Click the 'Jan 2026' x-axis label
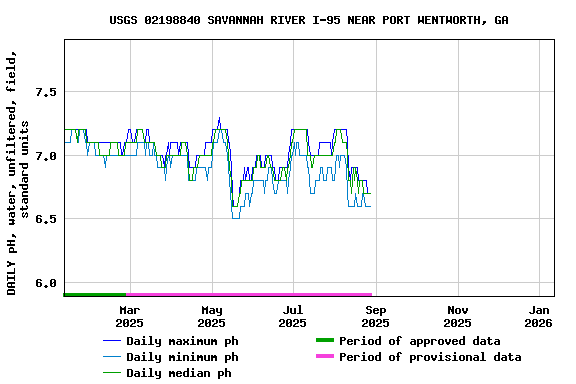Image resolution: width=576 pixels, height=384 pixels. 539,317
